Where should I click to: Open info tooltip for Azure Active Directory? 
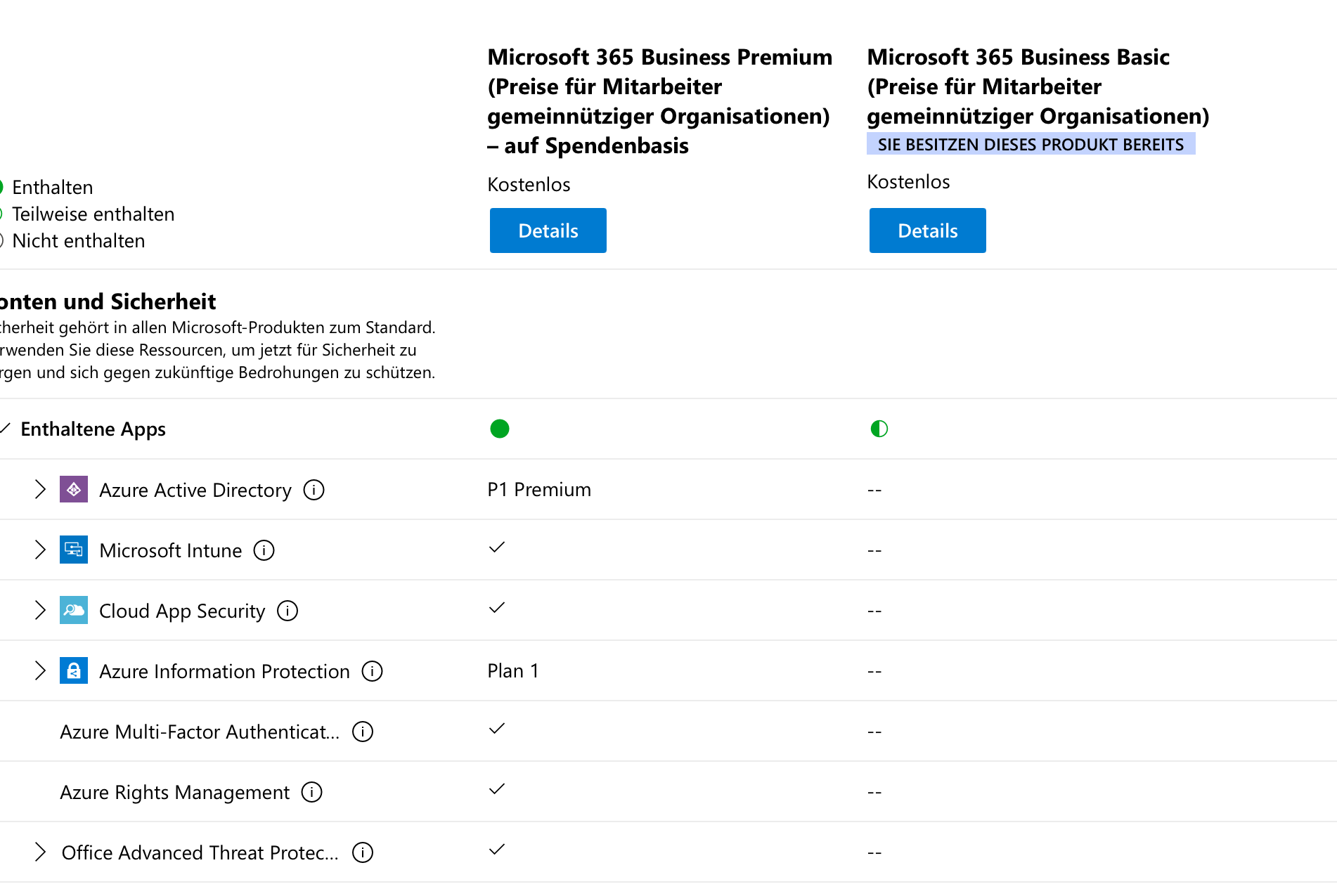(x=314, y=490)
